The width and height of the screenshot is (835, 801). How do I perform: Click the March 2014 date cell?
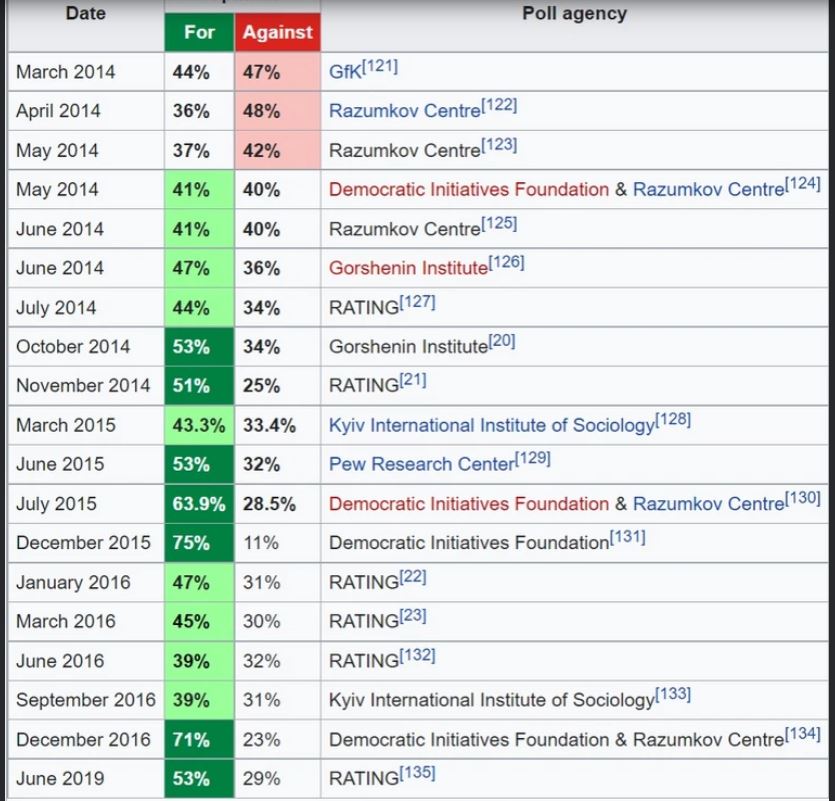[66, 72]
